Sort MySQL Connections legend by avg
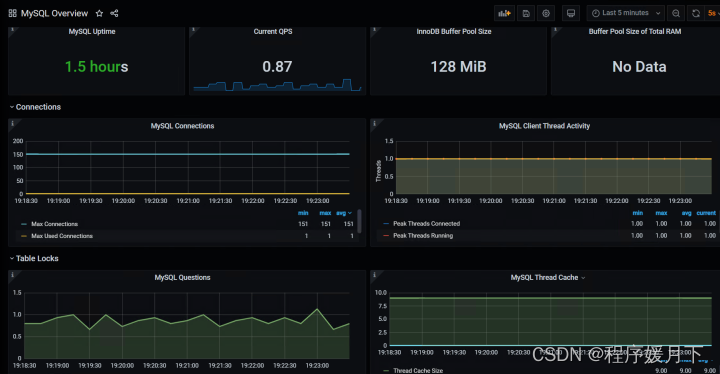This screenshot has width=720, height=374. pyautogui.click(x=343, y=213)
